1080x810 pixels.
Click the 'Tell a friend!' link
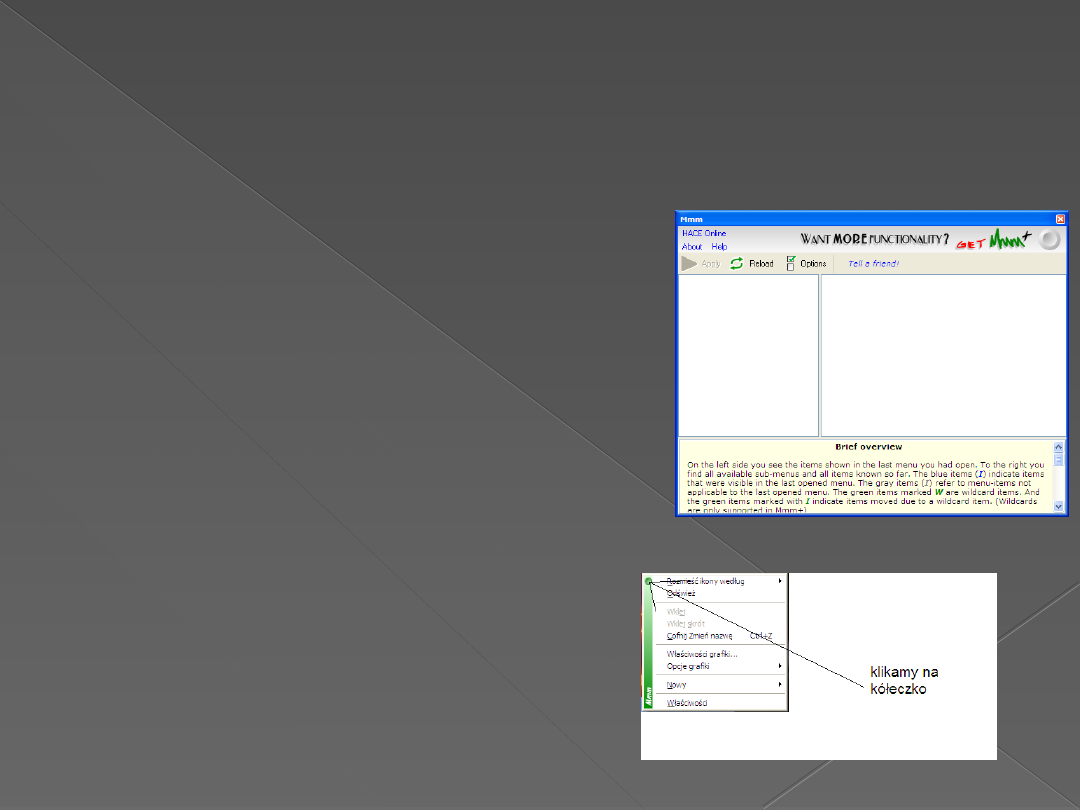[x=873, y=264]
